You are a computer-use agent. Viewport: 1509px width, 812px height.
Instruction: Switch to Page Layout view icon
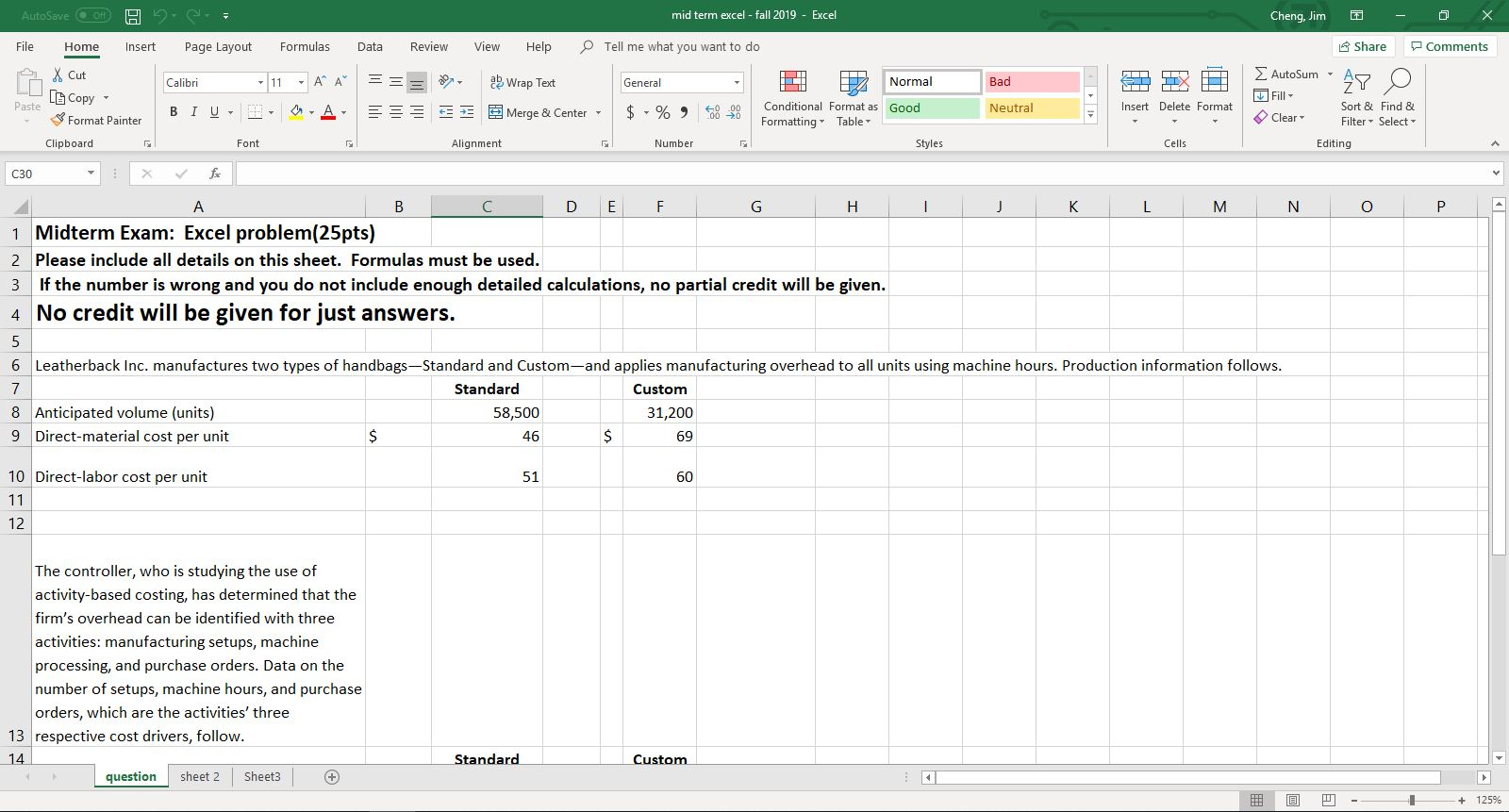[x=1292, y=800]
